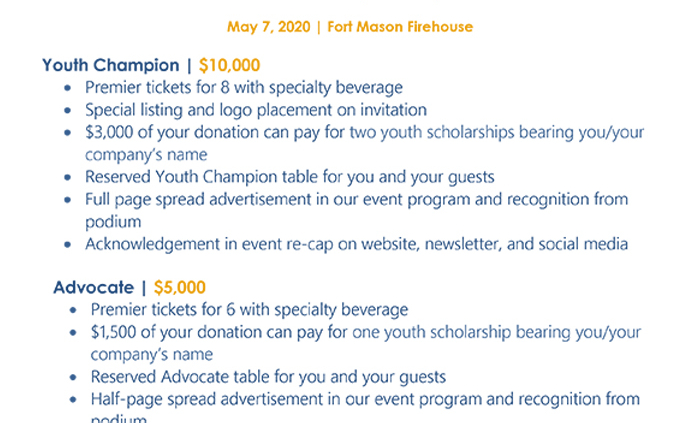700x423 pixels.
Task: Click the bullet before "Reserved Advocate table"
Action: click(x=74, y=378)
